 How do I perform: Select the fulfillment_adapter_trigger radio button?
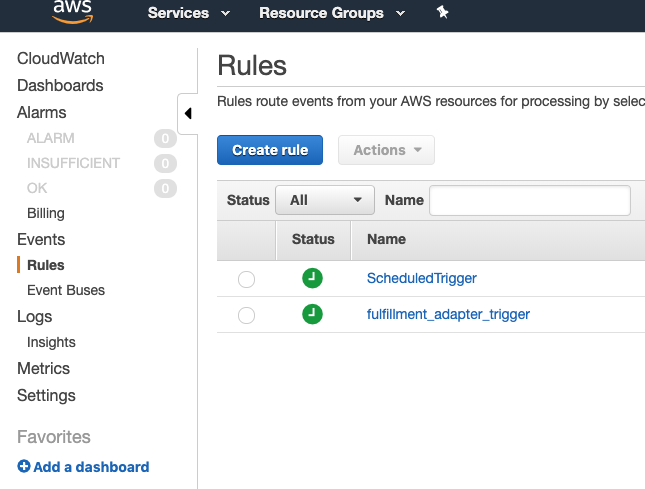click(246, 315)
